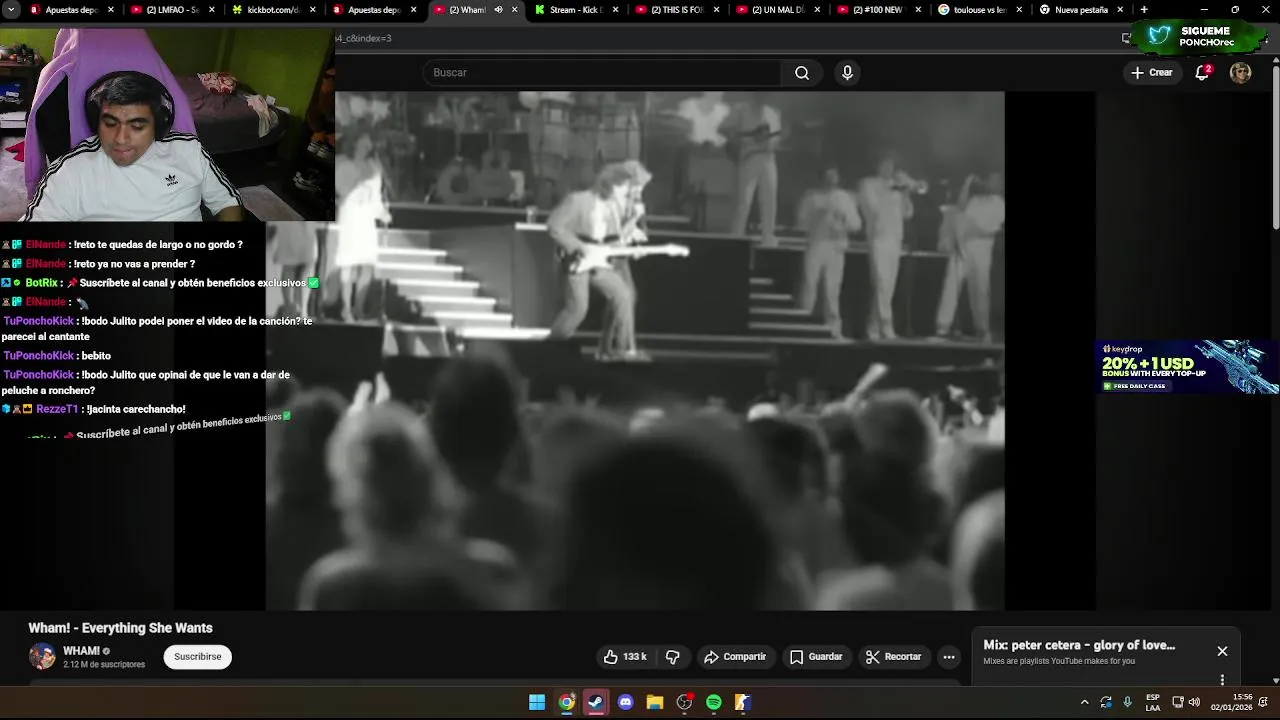1280x720 pixels.
Task: Open the Mix playlist panel options (vertical dots)
Action: coord(1222,680)
